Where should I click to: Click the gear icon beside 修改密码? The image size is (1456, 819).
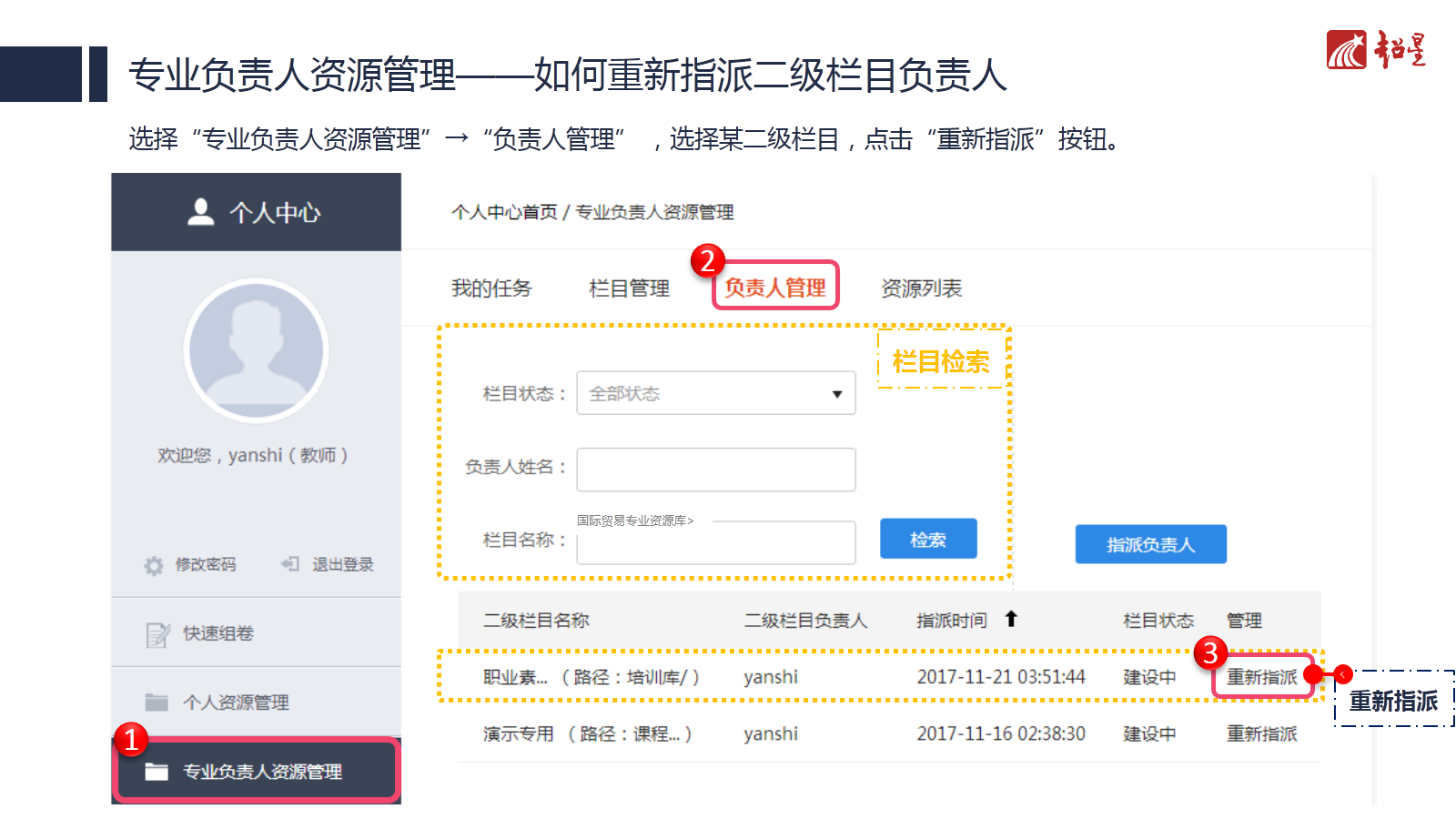click(x=154, y=565)
